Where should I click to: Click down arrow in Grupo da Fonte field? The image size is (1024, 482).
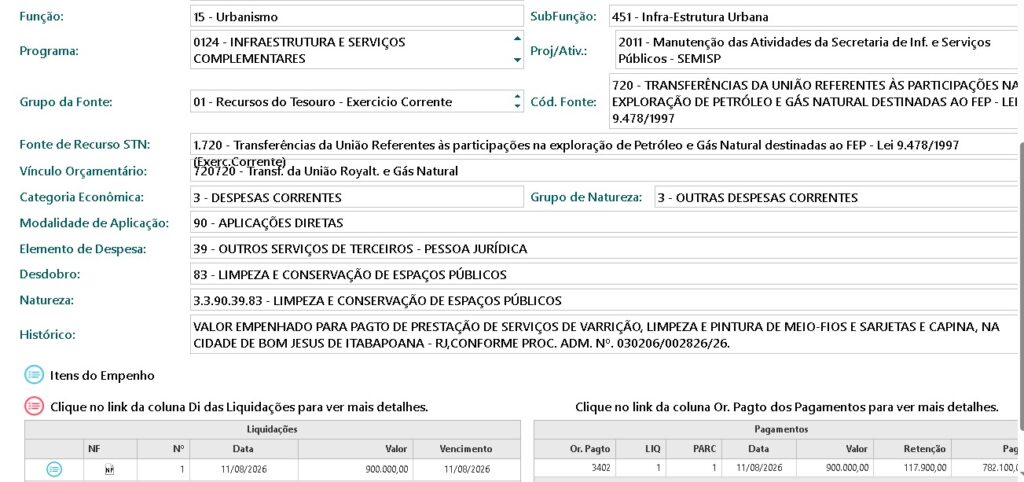[517, 106]
